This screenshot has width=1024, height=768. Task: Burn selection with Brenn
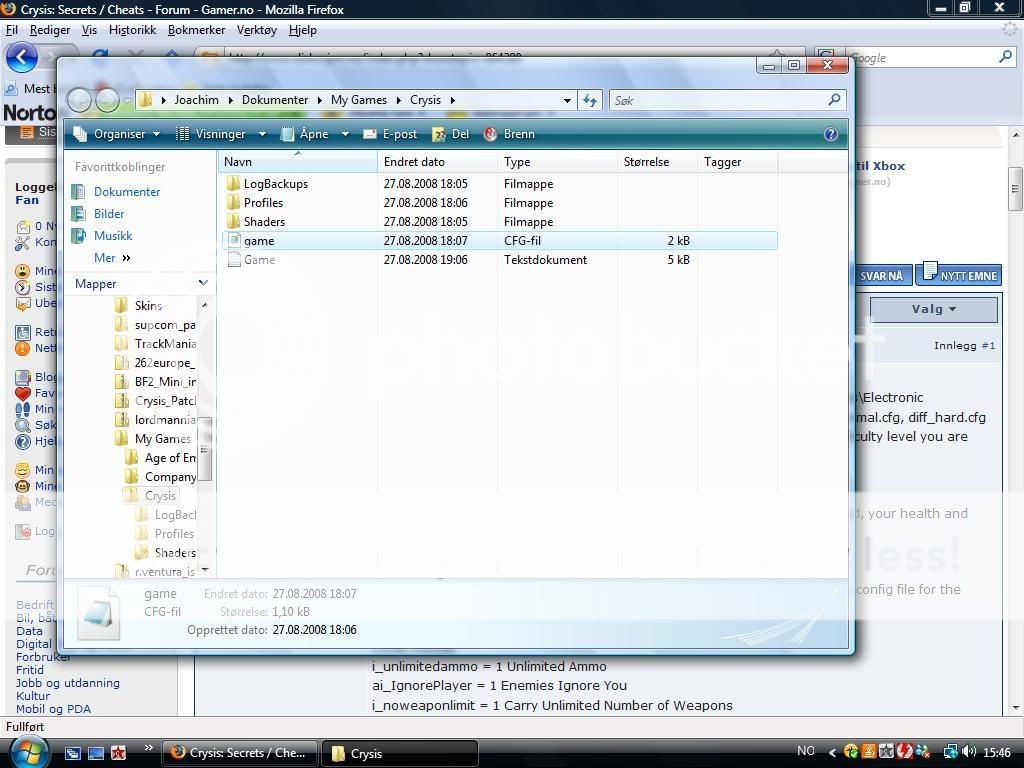coord(509,134)
